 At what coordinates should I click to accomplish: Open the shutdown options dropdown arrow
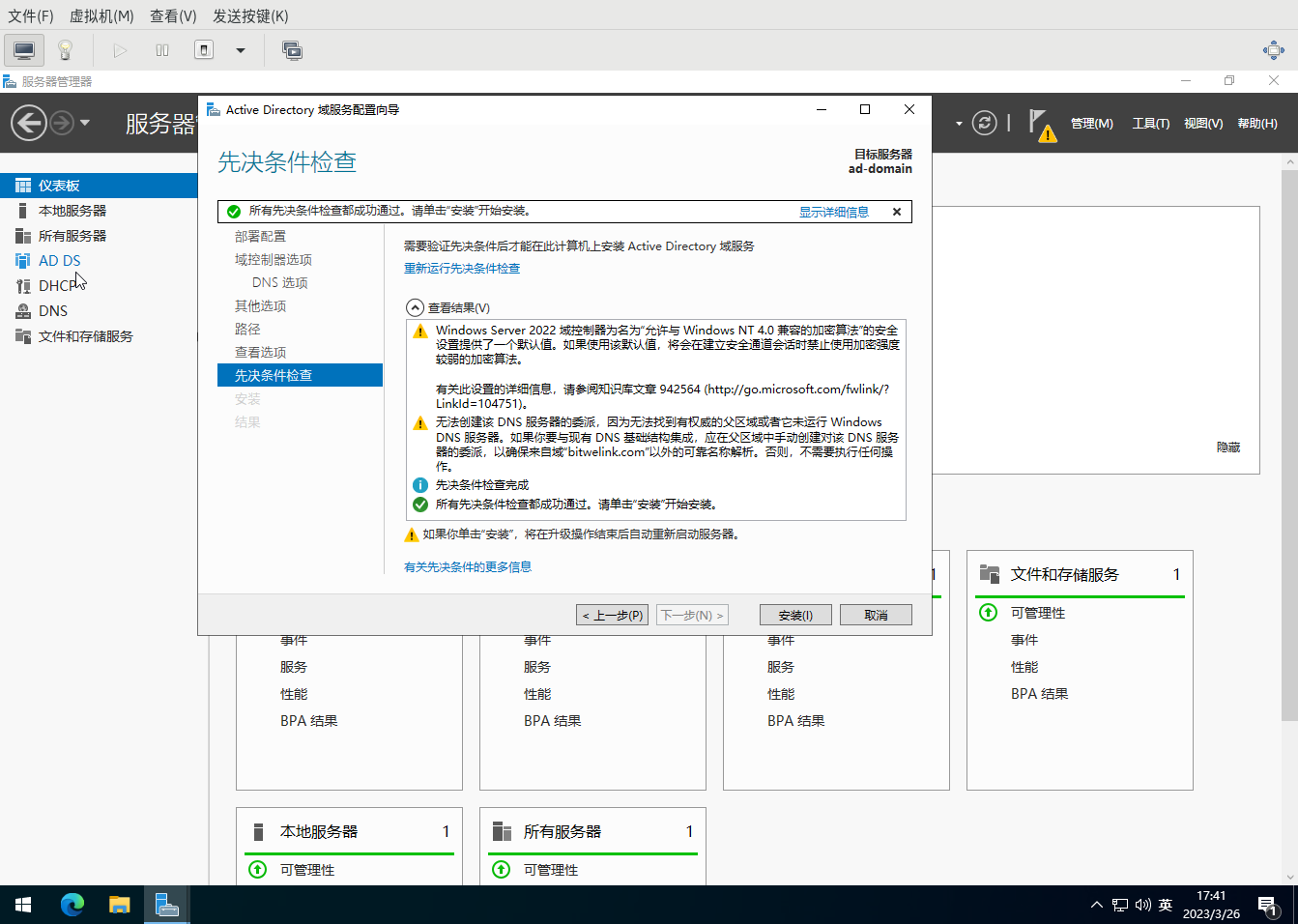click(x=241, y=50)
